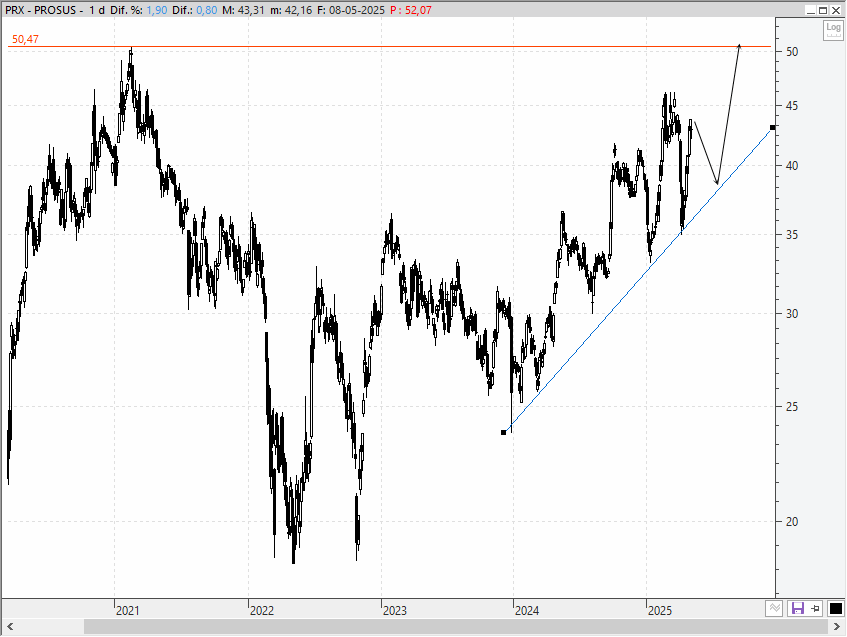Click the 2025 label on time axis
The image size is (847, 637).
[660, 611]
